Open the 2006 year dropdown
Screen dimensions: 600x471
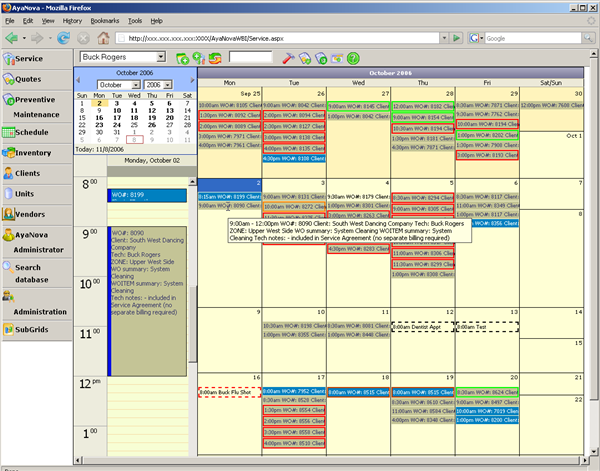point(168,85)
